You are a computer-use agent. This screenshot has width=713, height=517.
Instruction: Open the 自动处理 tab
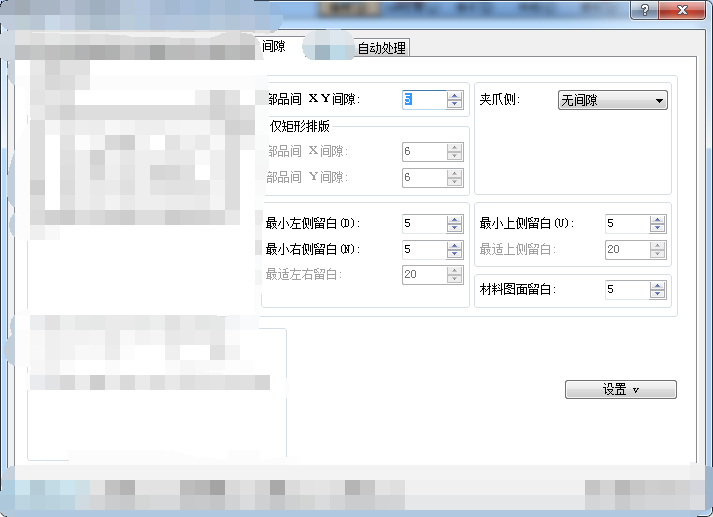(381, 47)
